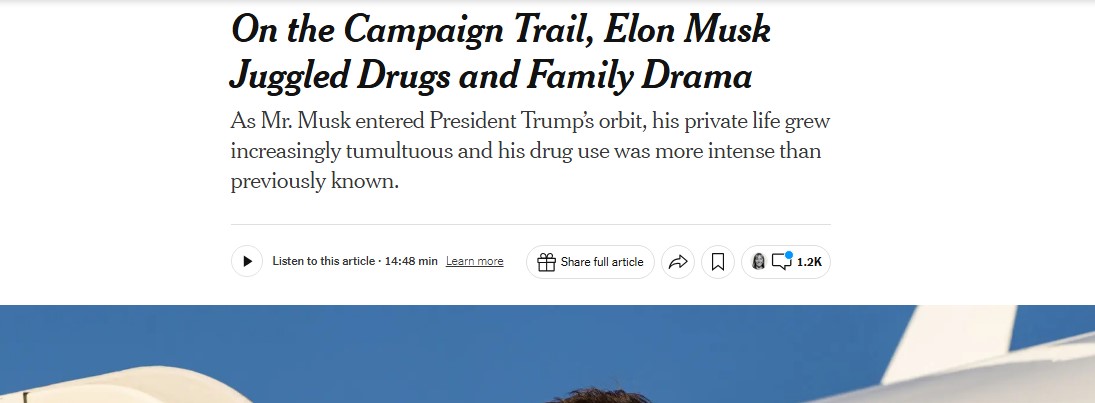This screenshot has width=1095, height=403.
Task: Click the phrase previously known in the summary
Action: point(314,183)
